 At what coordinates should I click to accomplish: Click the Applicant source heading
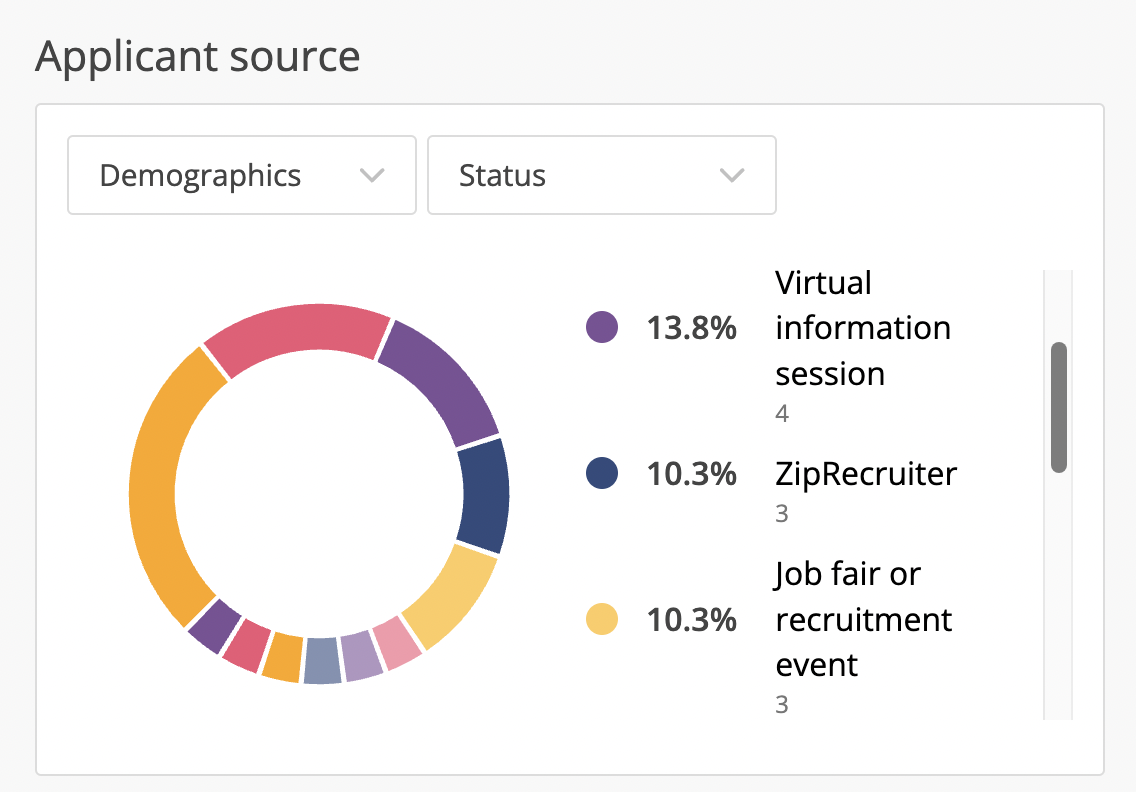coord(197,57)
